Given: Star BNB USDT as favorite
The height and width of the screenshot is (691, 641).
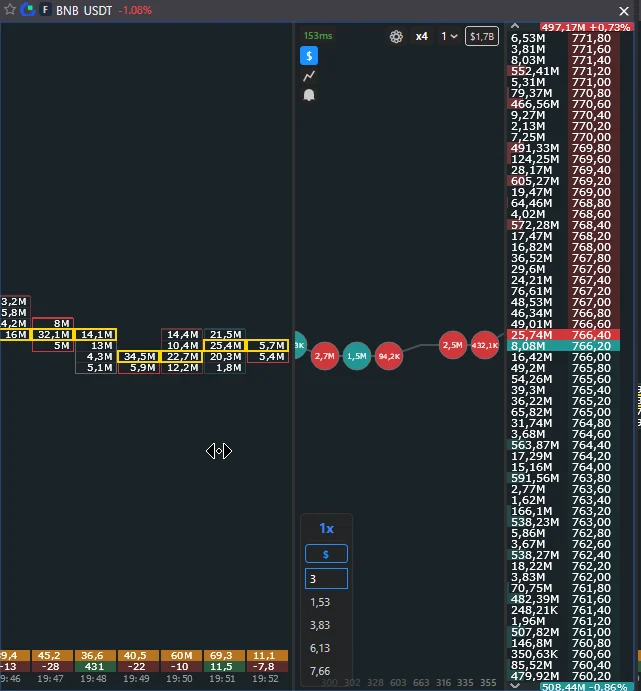Looking at the screenshot, I should [x=10, y=9].
